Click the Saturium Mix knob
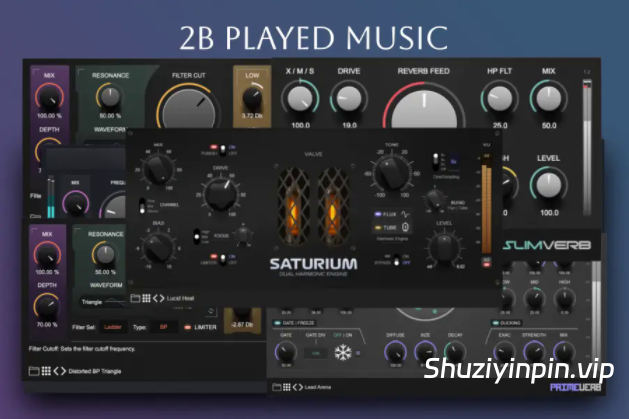This screenshot has width=629, height=419. [158, 169]
